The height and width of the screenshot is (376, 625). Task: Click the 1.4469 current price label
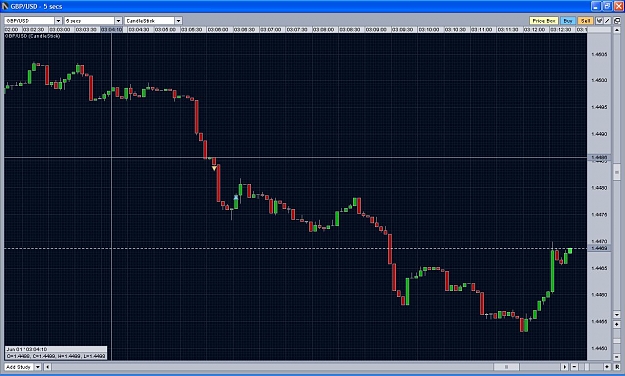pos(599,248)
